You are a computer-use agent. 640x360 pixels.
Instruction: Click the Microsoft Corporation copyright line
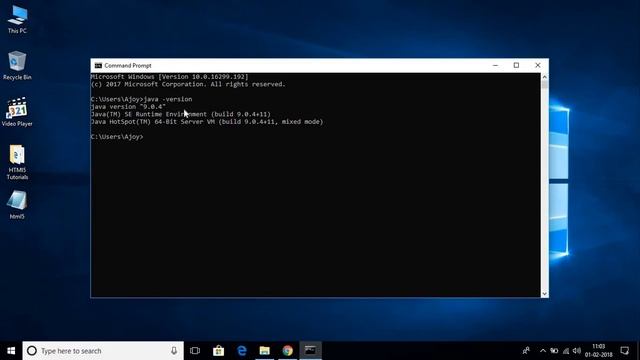coord(188,84)
